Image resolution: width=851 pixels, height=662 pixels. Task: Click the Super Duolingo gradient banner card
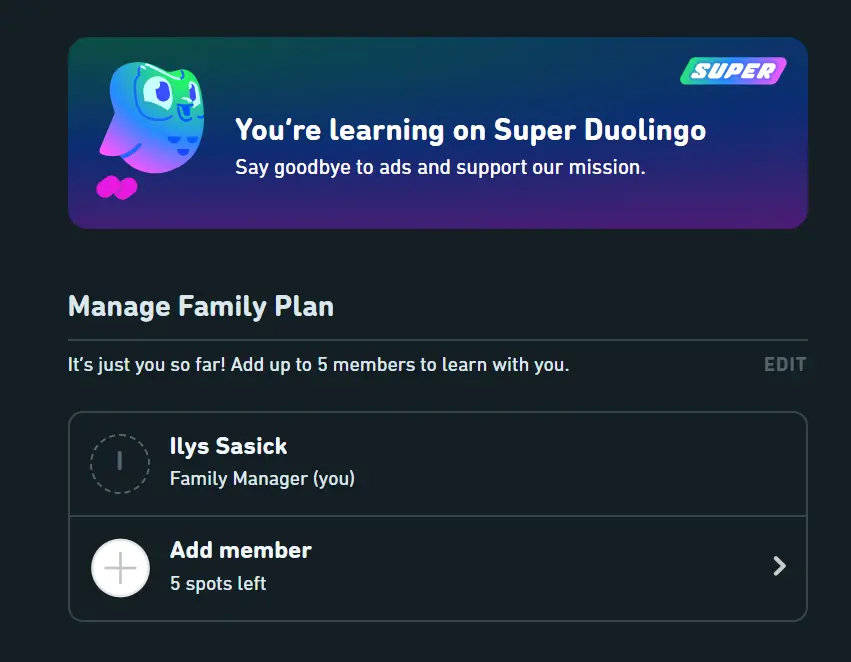click(438, 133)
